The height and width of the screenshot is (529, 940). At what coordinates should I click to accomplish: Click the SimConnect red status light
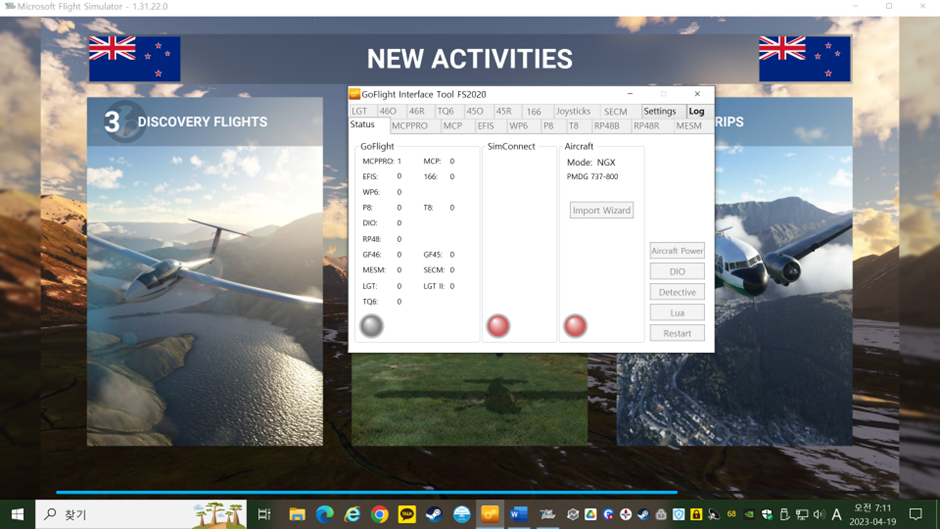tap(498, 326)
